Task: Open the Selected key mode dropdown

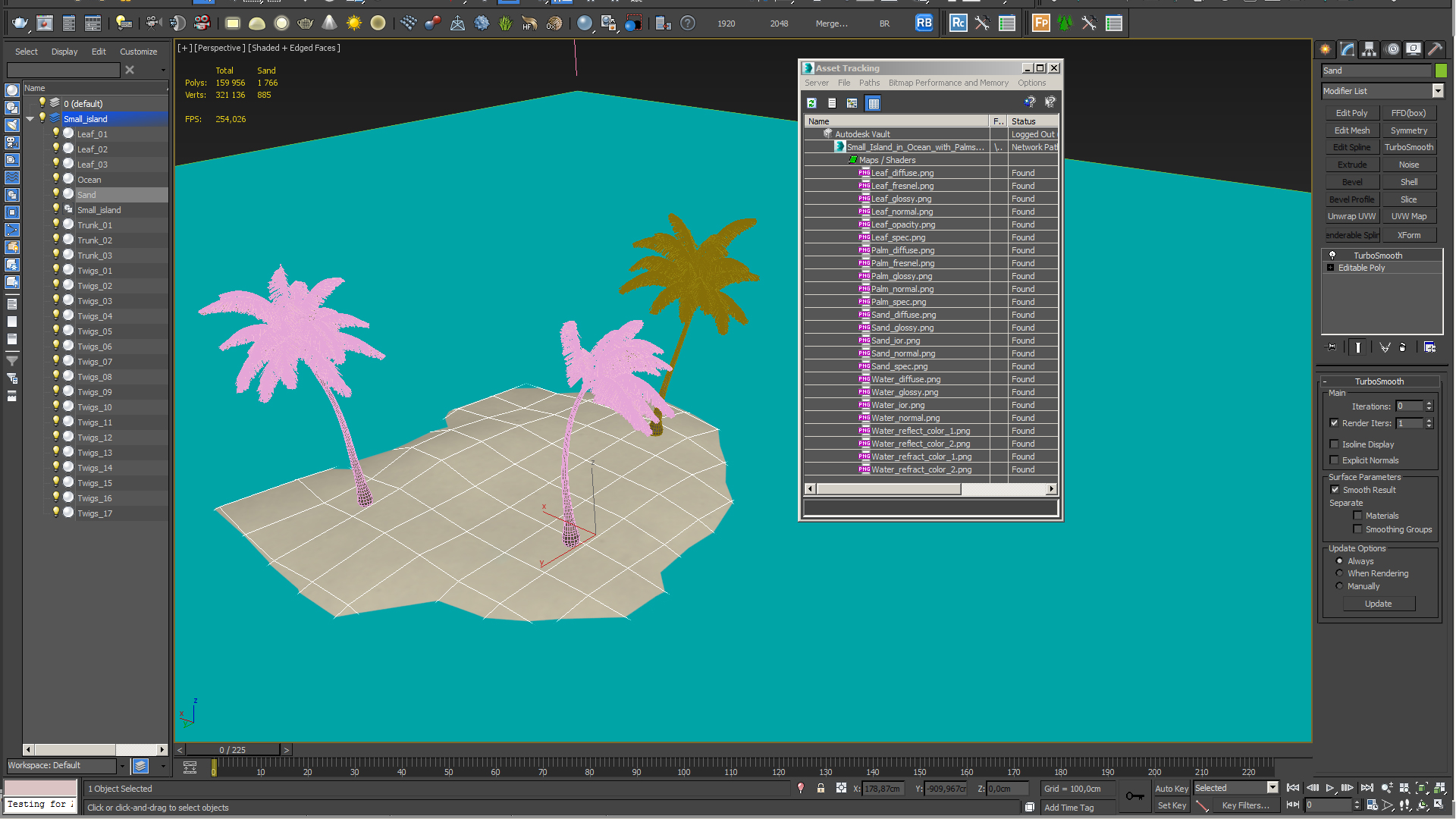Action: 1273,788
